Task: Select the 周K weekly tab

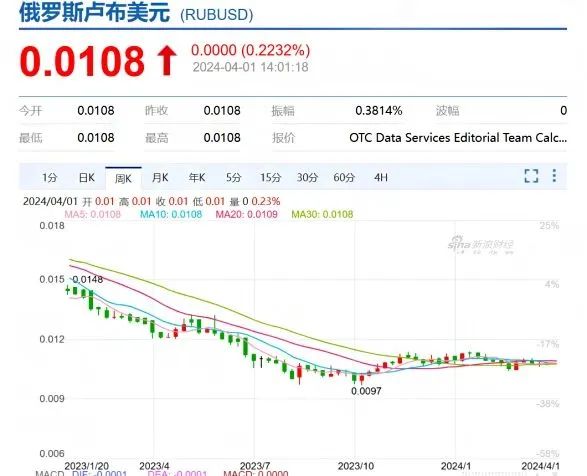Action: coord(123,178)
